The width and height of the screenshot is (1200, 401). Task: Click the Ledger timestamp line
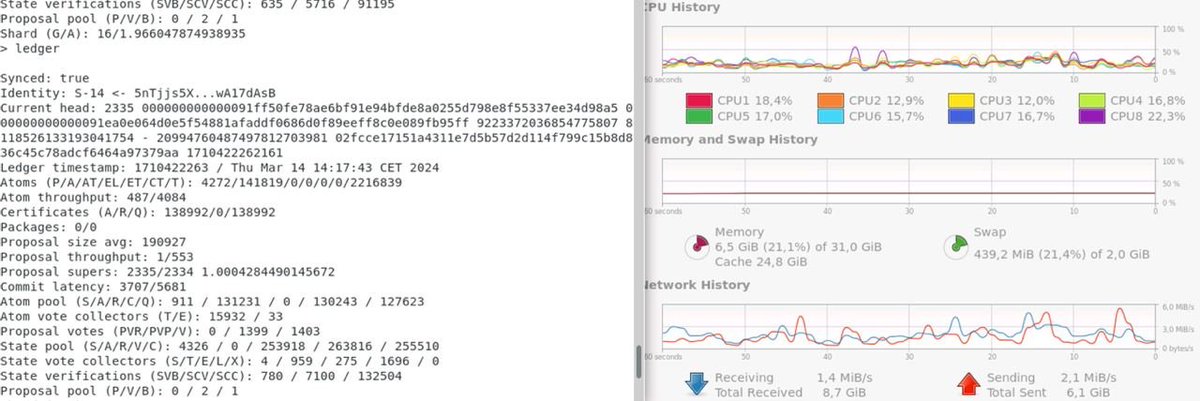click(x=218, y=169)
